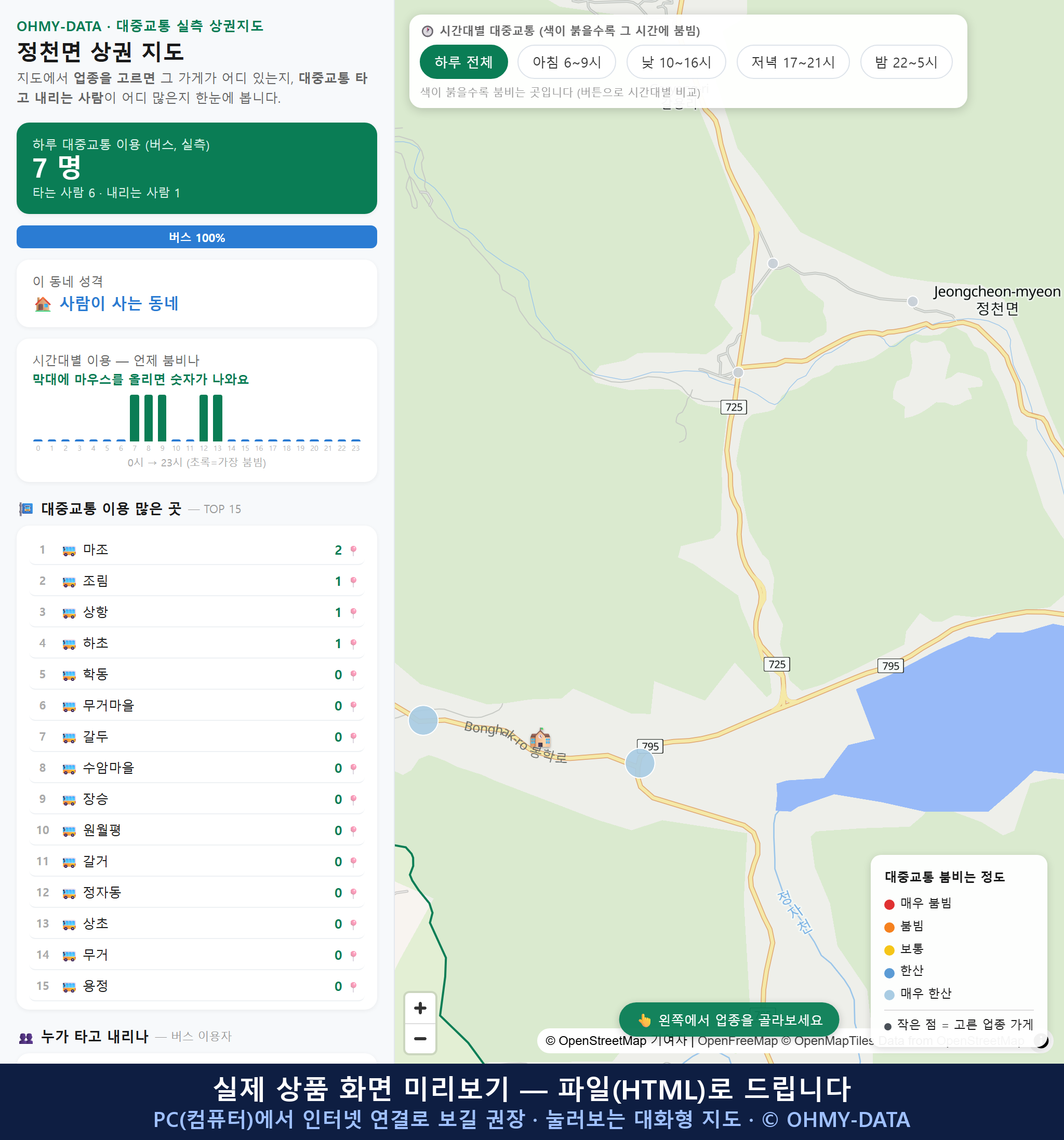
Task: Click the 하루 대중교통 이용 summary card
Action: point(197,168)
